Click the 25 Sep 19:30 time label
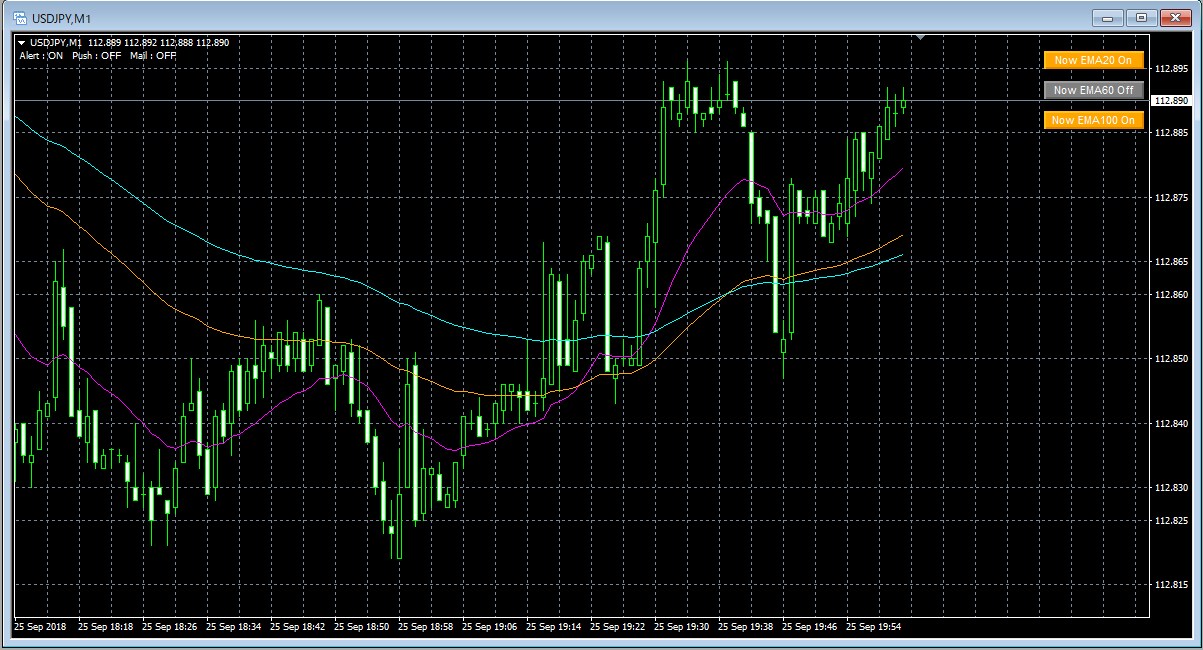Screen dimensions: 1203x650 (682, 627)
